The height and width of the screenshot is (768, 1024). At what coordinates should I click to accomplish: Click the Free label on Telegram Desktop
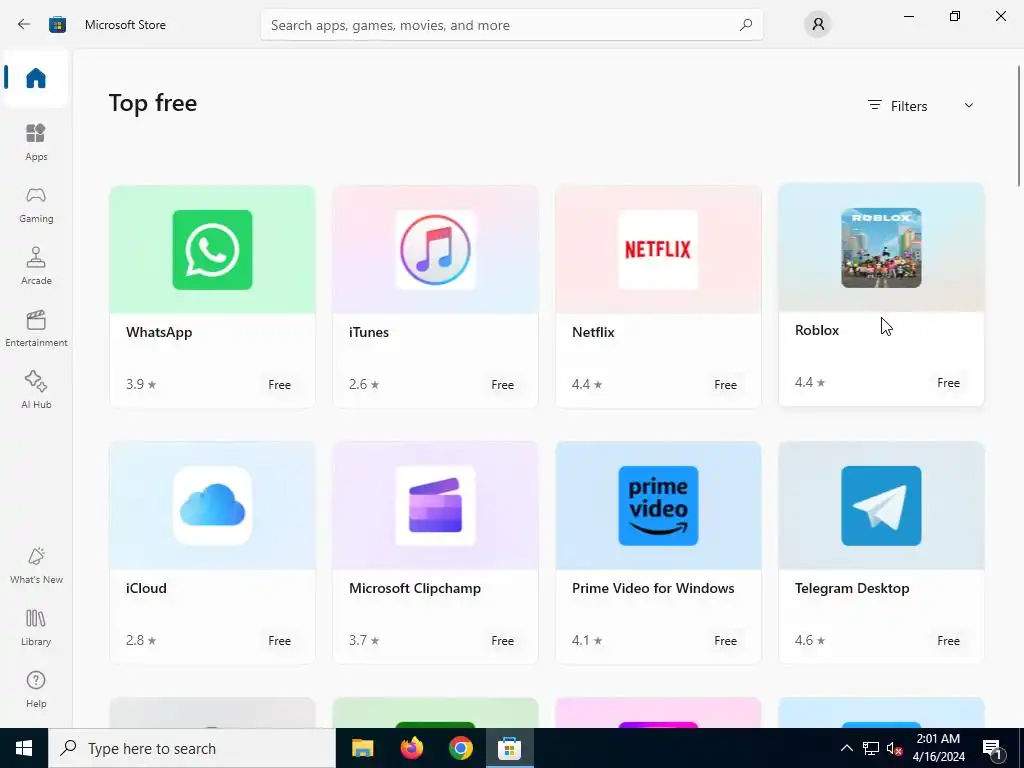point(948,641)
